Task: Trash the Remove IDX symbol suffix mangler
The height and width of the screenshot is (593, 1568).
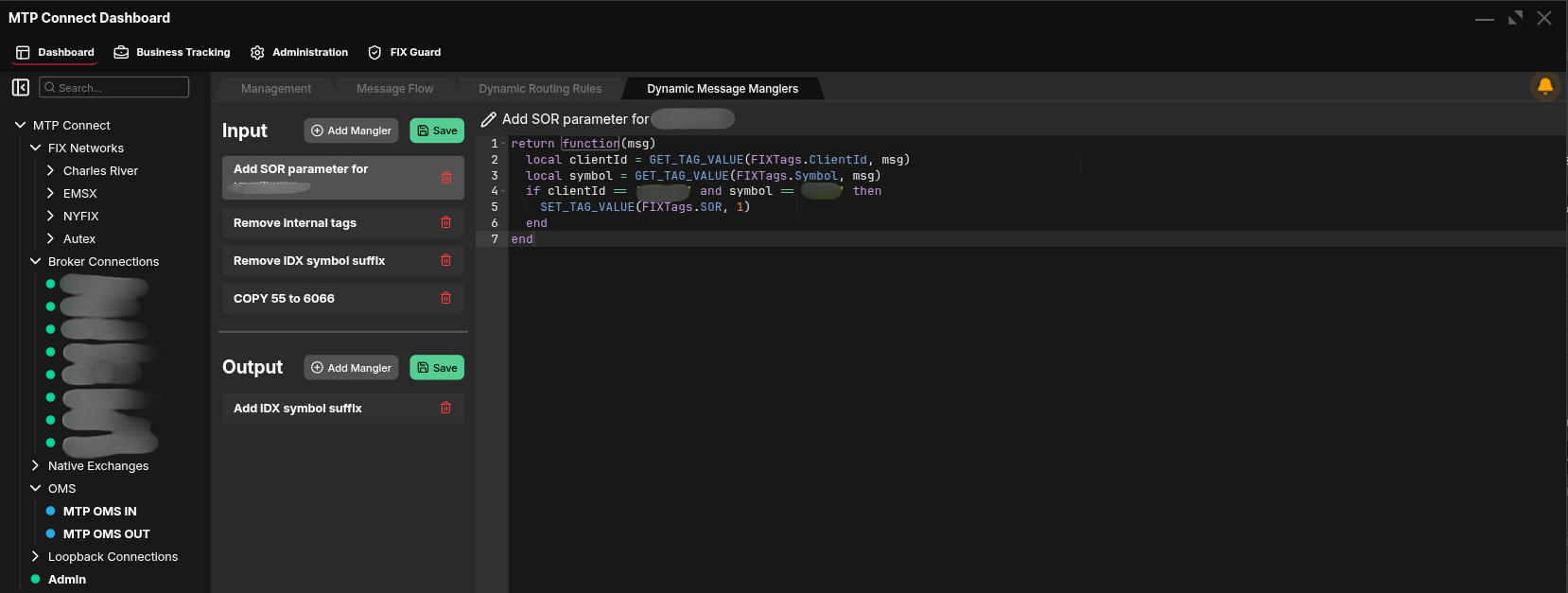Action: [x=445, y=261]
